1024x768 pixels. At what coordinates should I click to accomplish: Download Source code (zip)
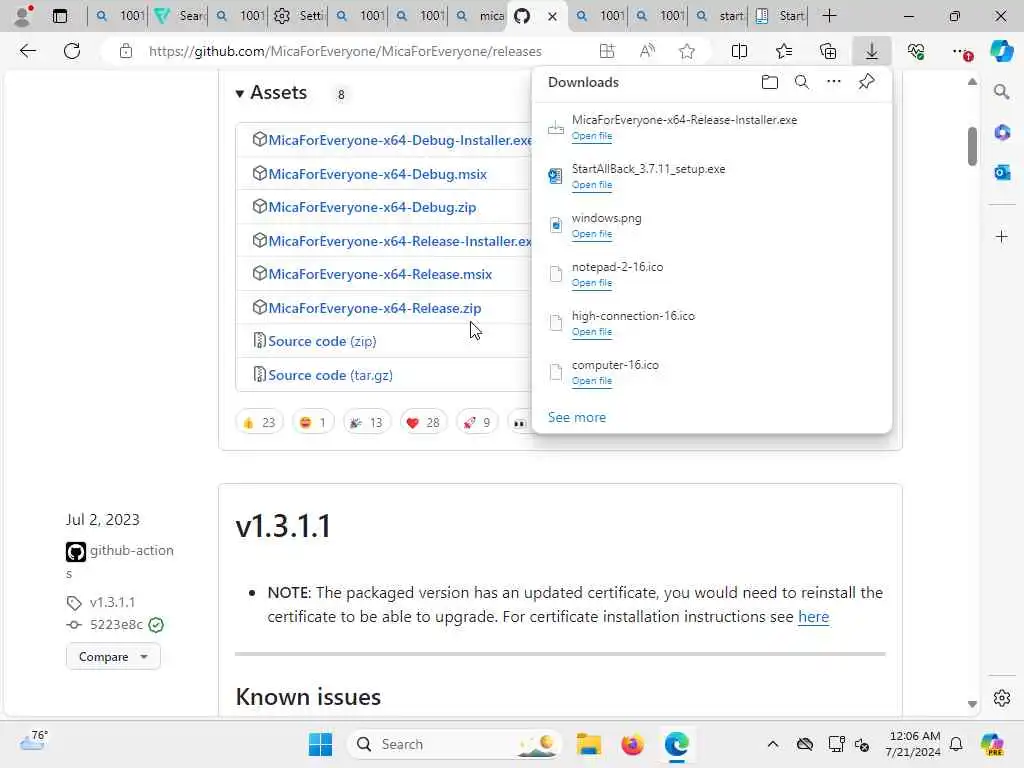coord(322,341)
